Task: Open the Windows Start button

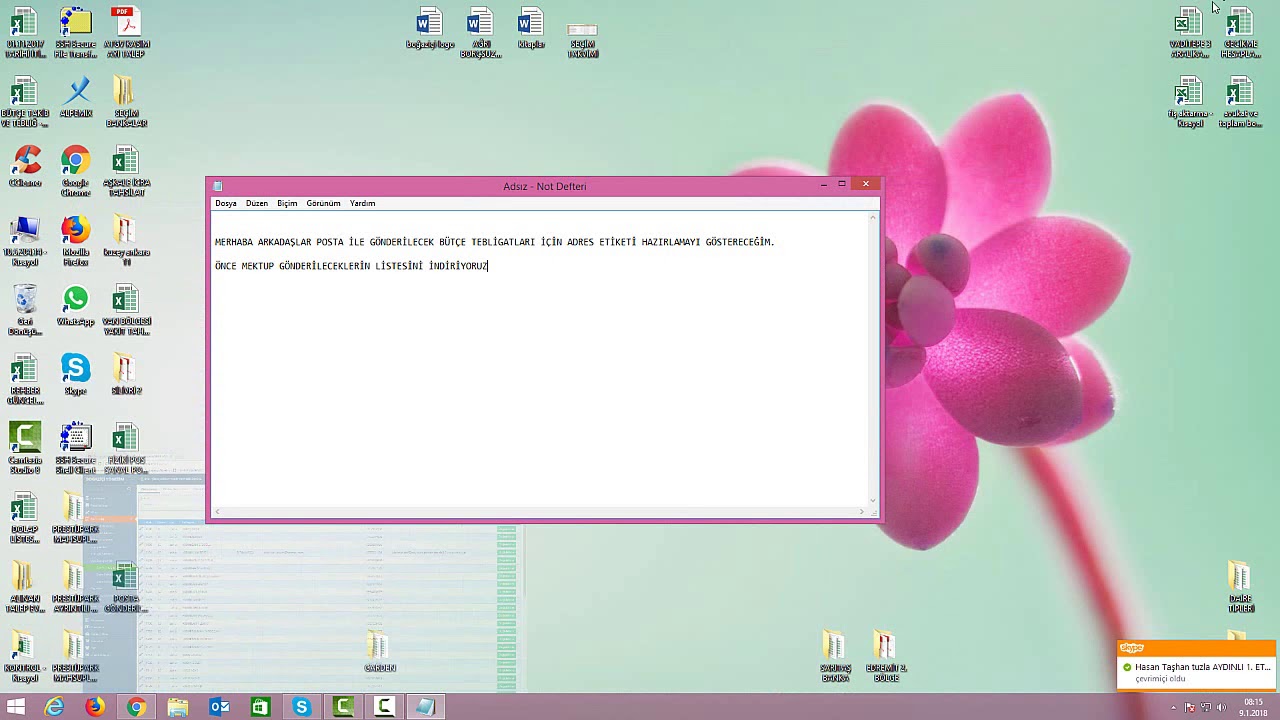Action: (x=15, y=707)
